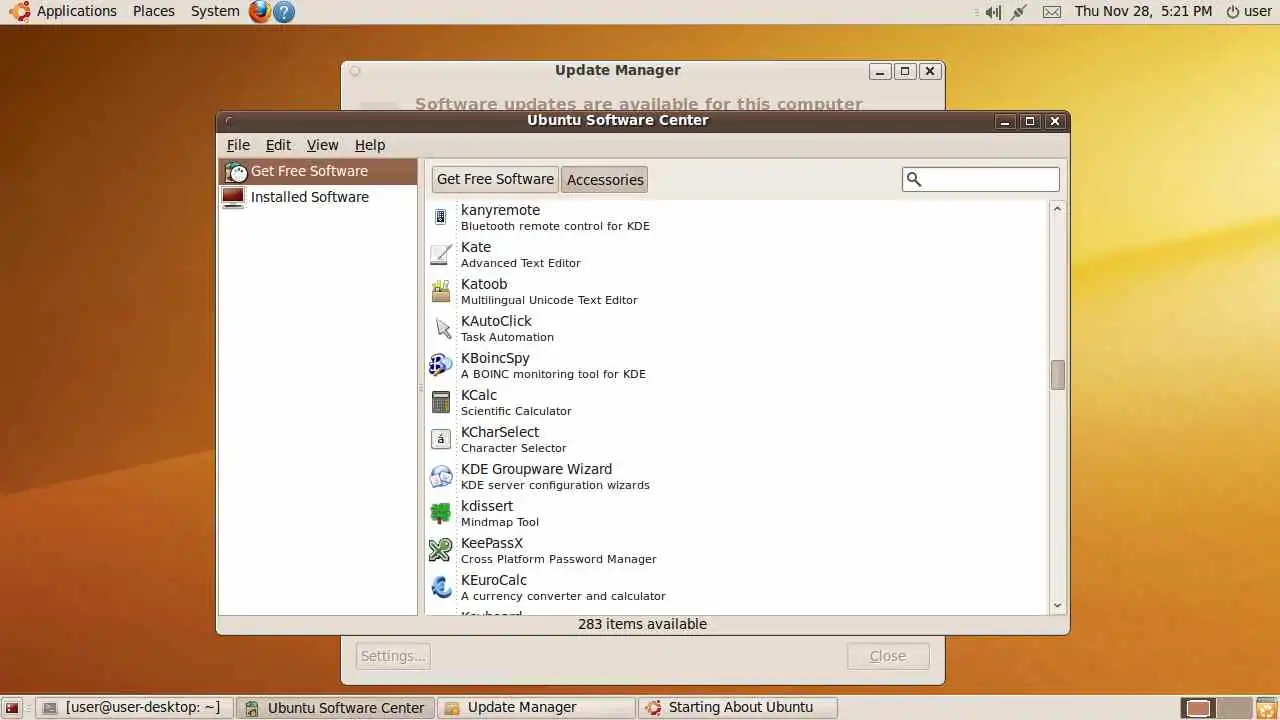
Task: Open the user session menu button
Action: [1249, 11]
